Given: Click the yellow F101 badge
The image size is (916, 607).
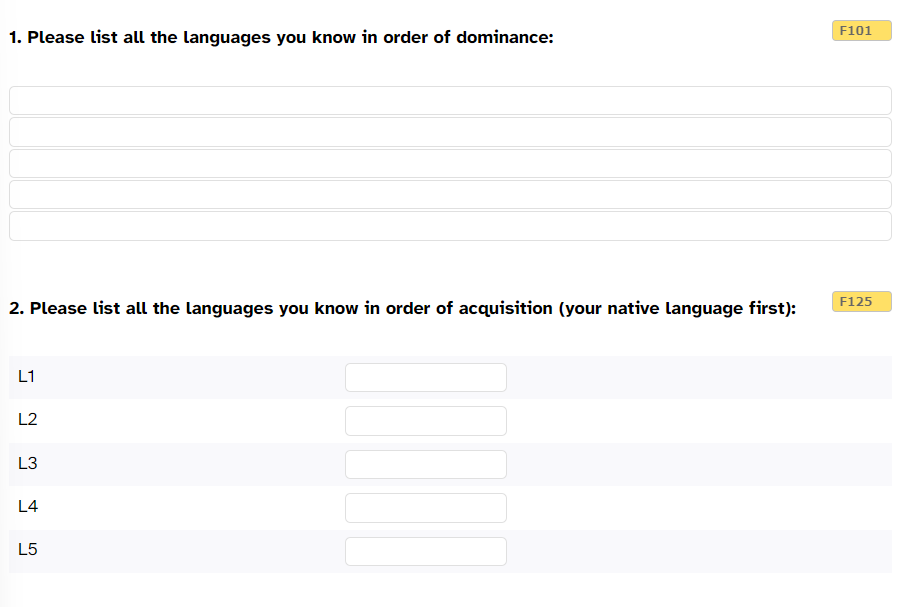Looking at the screenshot, I should point(861,30).
